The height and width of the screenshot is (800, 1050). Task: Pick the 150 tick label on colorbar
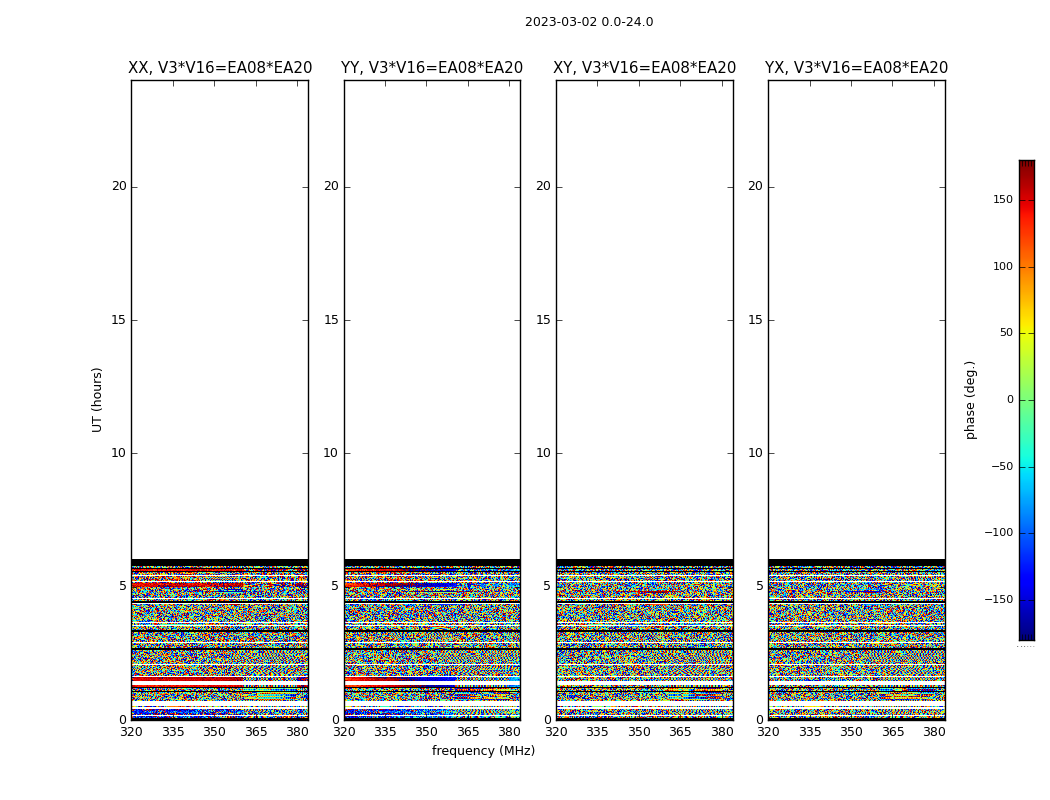click(x=1003, y=199)
